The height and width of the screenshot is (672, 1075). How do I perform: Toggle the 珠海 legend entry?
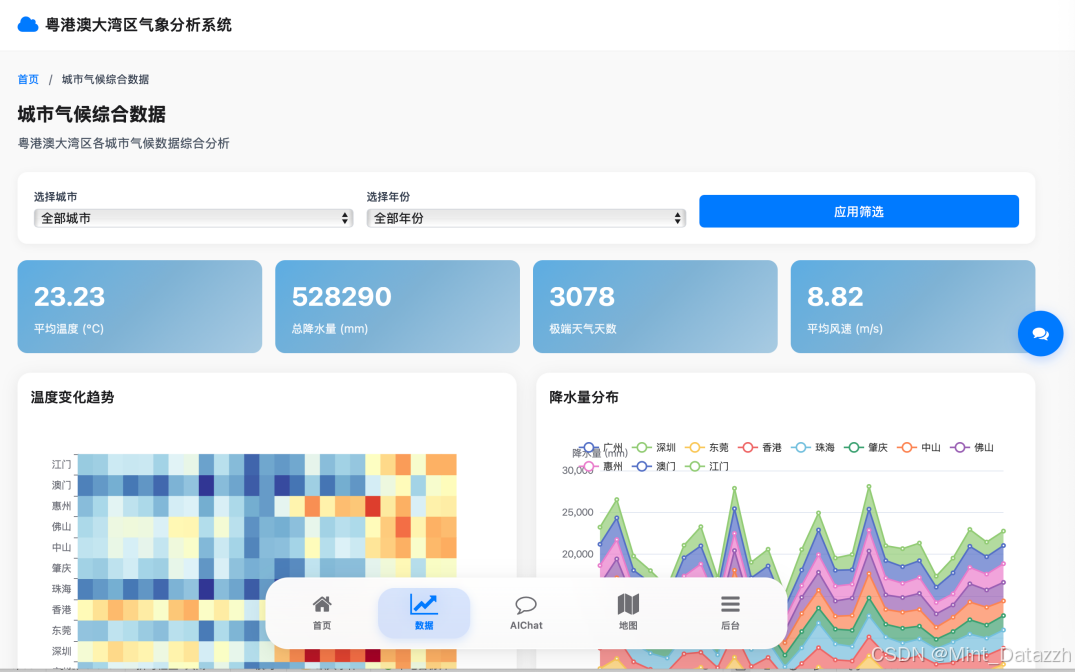pyautogui.click(x=812, y=448)
